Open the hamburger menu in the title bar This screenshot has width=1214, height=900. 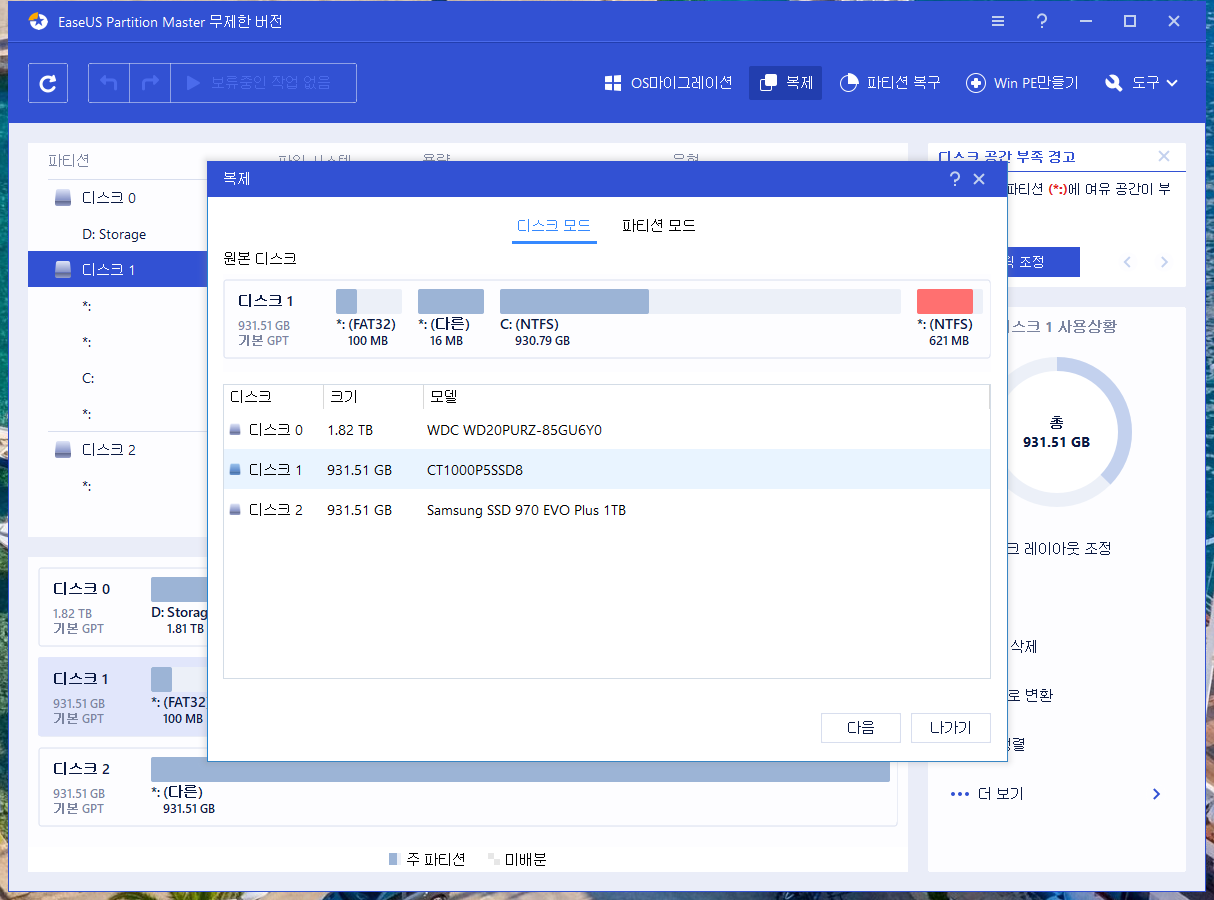(x=998, y=21)
